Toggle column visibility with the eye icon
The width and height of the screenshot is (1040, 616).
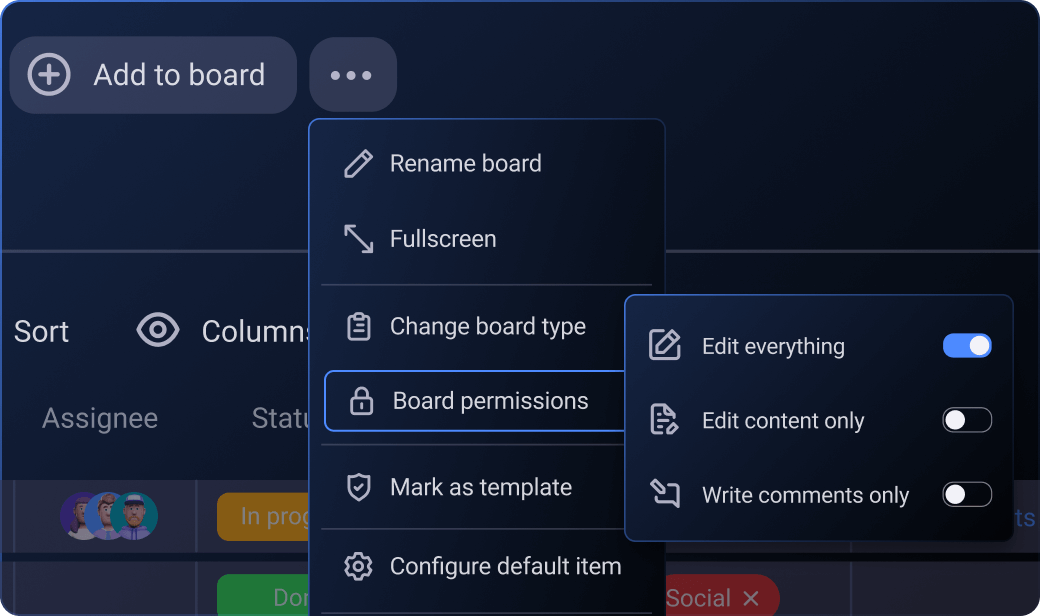click(x=158, y=330)
